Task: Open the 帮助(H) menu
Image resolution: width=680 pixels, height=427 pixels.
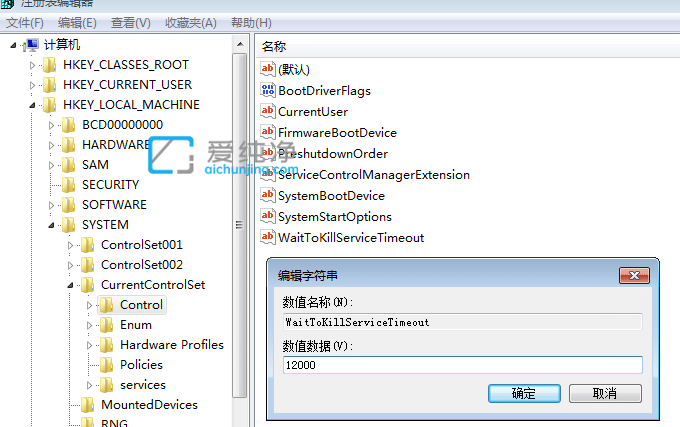Action: [x=251, y=23]
